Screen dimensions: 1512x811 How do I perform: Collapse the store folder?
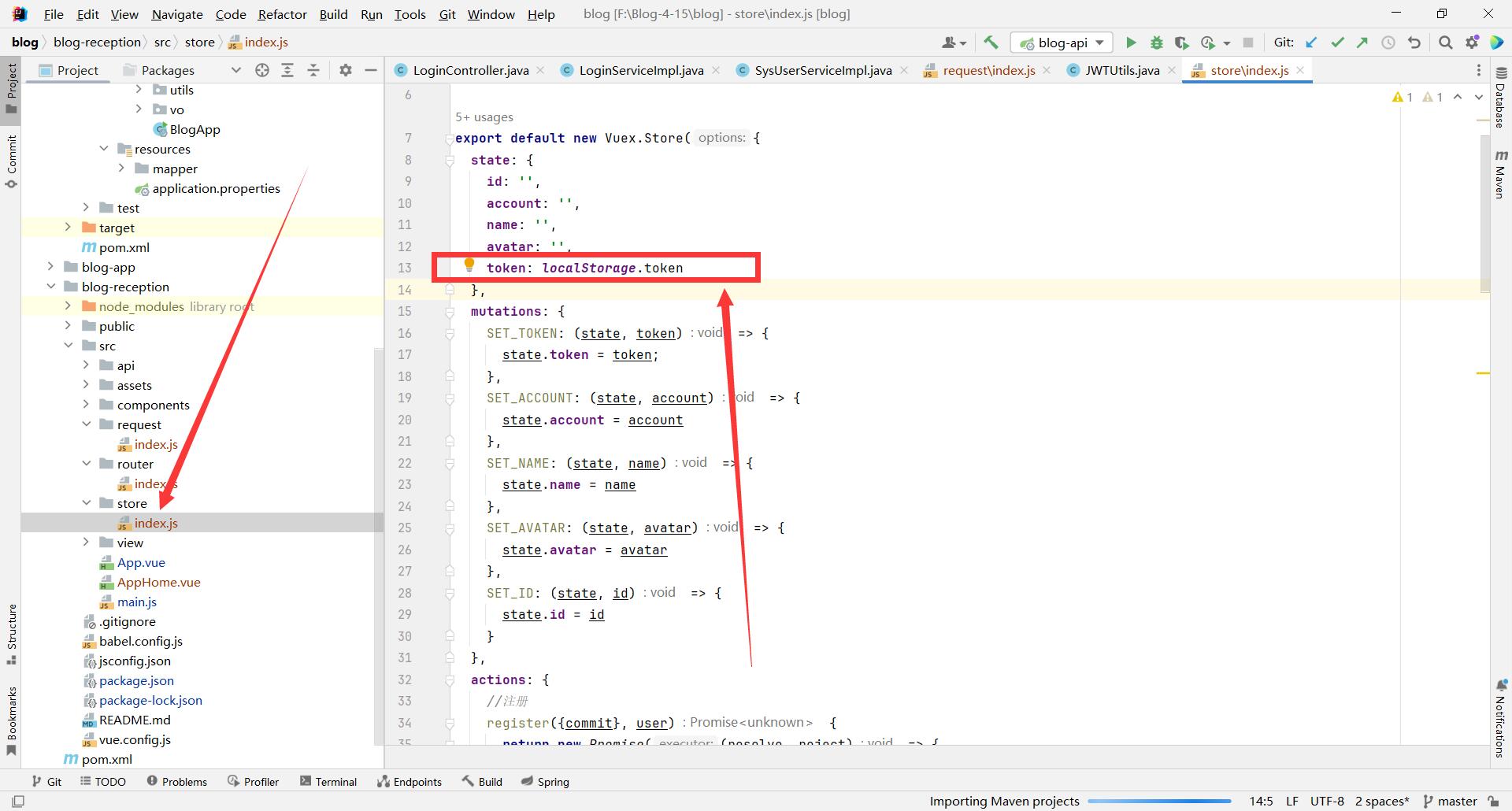86,503
